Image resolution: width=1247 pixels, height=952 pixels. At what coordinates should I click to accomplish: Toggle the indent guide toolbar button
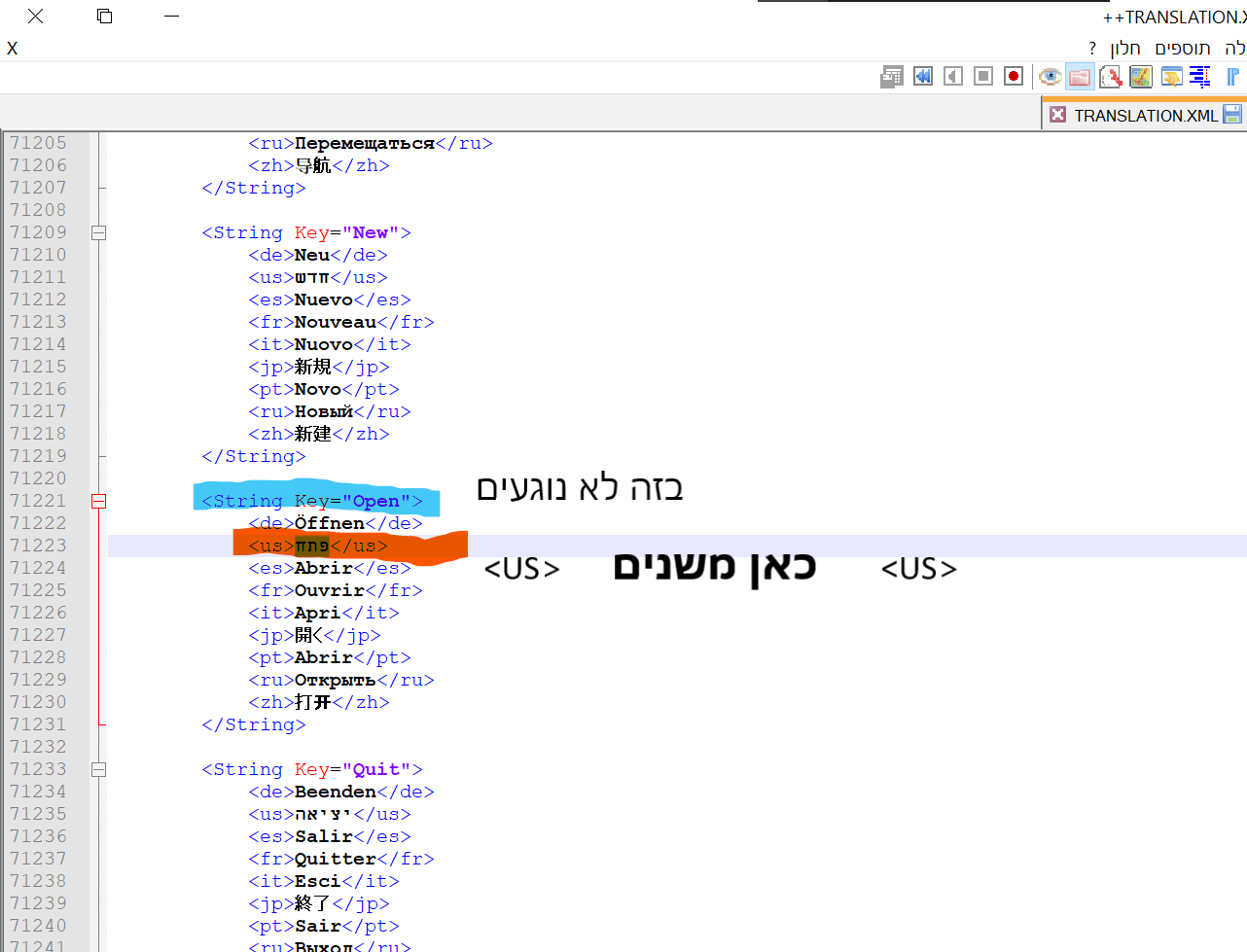[1200, 77]
